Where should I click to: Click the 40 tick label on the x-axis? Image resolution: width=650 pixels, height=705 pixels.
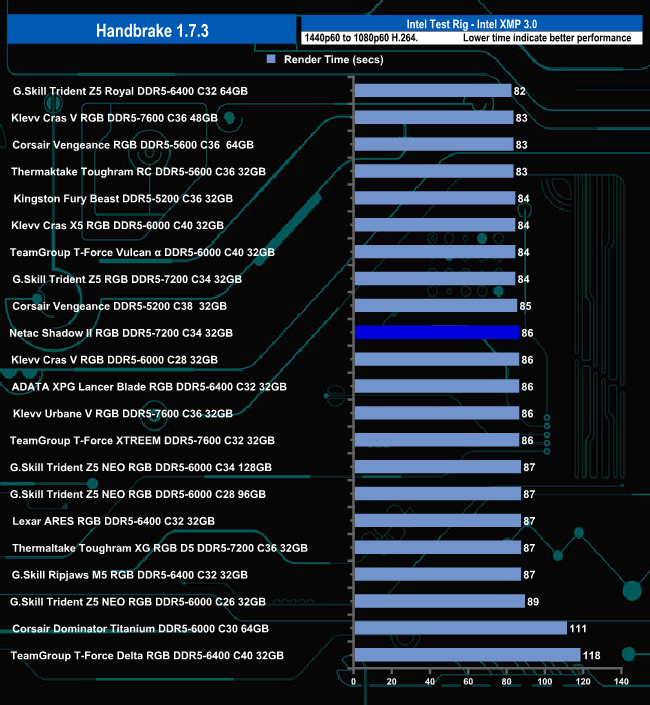(430, 682)
